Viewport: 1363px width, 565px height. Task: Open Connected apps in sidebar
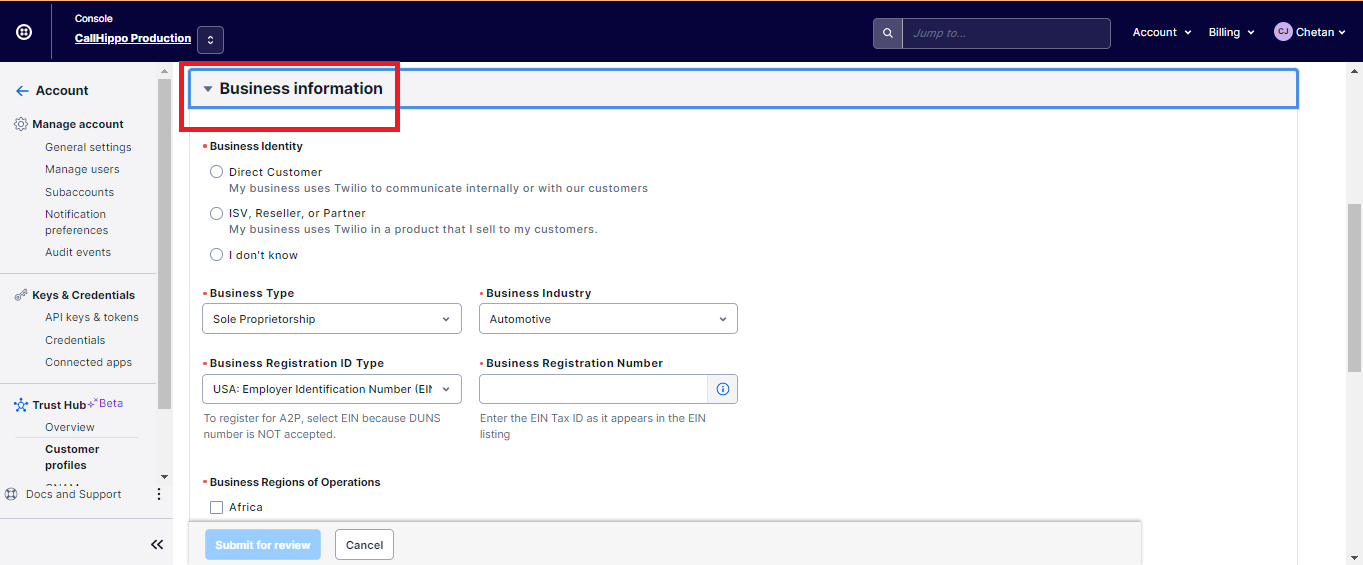click(88, 362)
